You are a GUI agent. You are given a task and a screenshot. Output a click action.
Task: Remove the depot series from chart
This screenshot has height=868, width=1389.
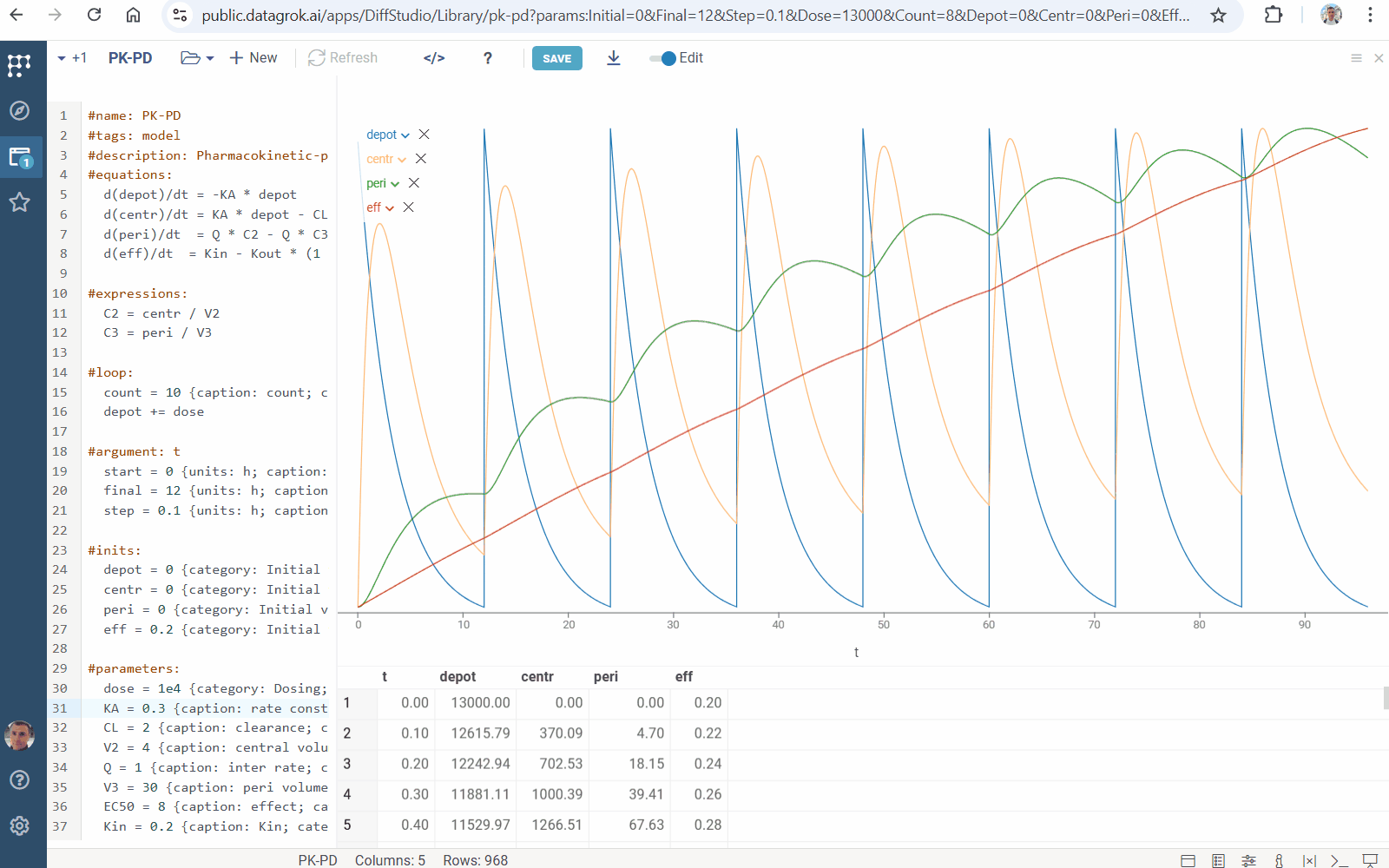click(424, 135)
